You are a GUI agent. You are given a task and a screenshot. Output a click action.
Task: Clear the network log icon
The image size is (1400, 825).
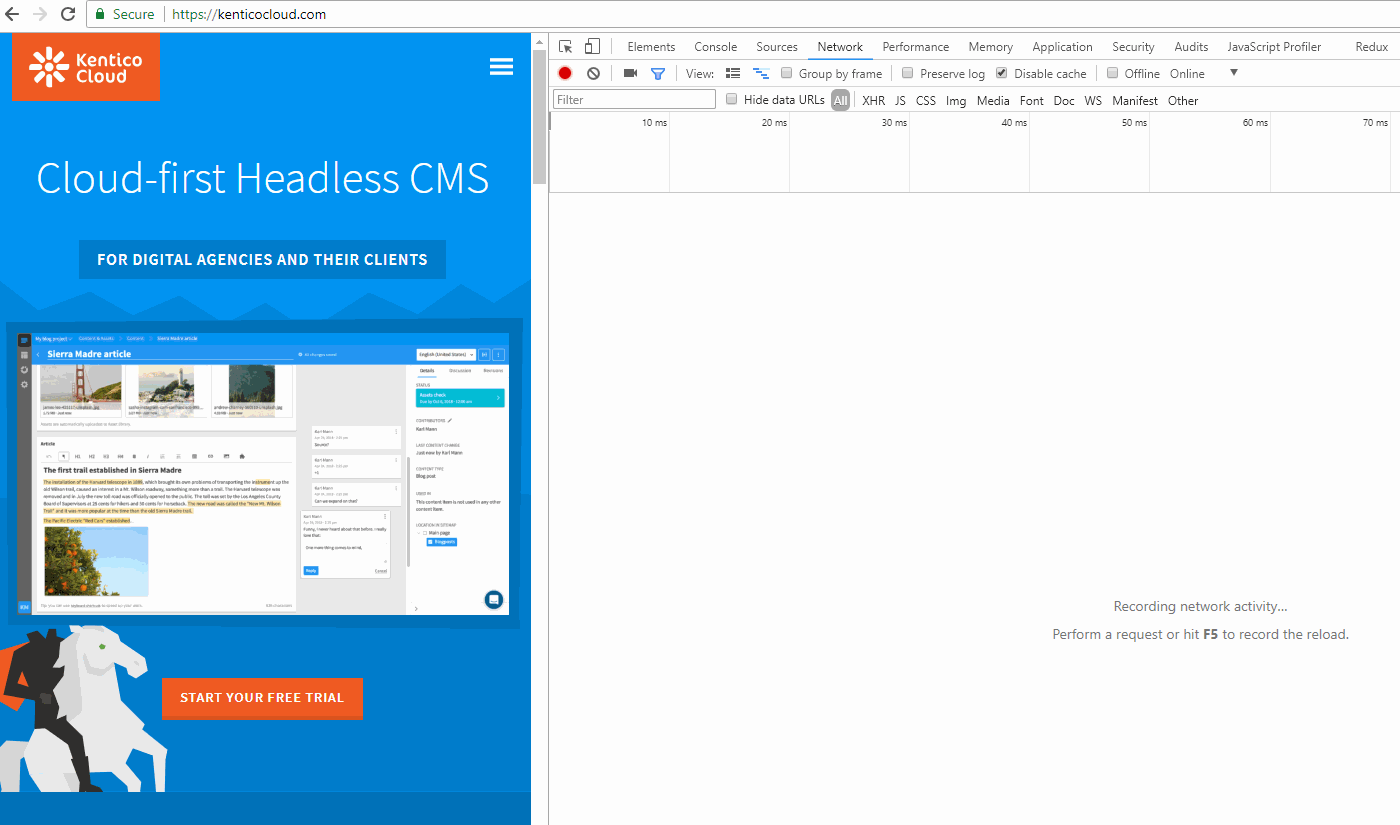coord(593,73)
